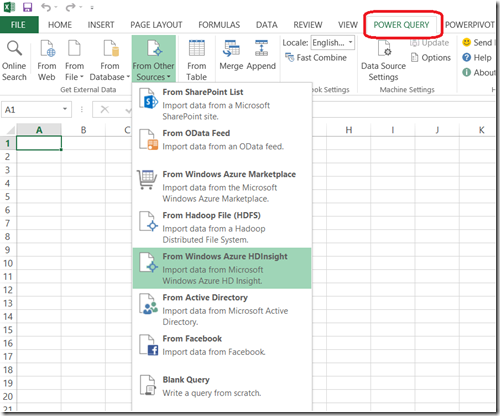Open Power Query Help

tap(477, 58)
